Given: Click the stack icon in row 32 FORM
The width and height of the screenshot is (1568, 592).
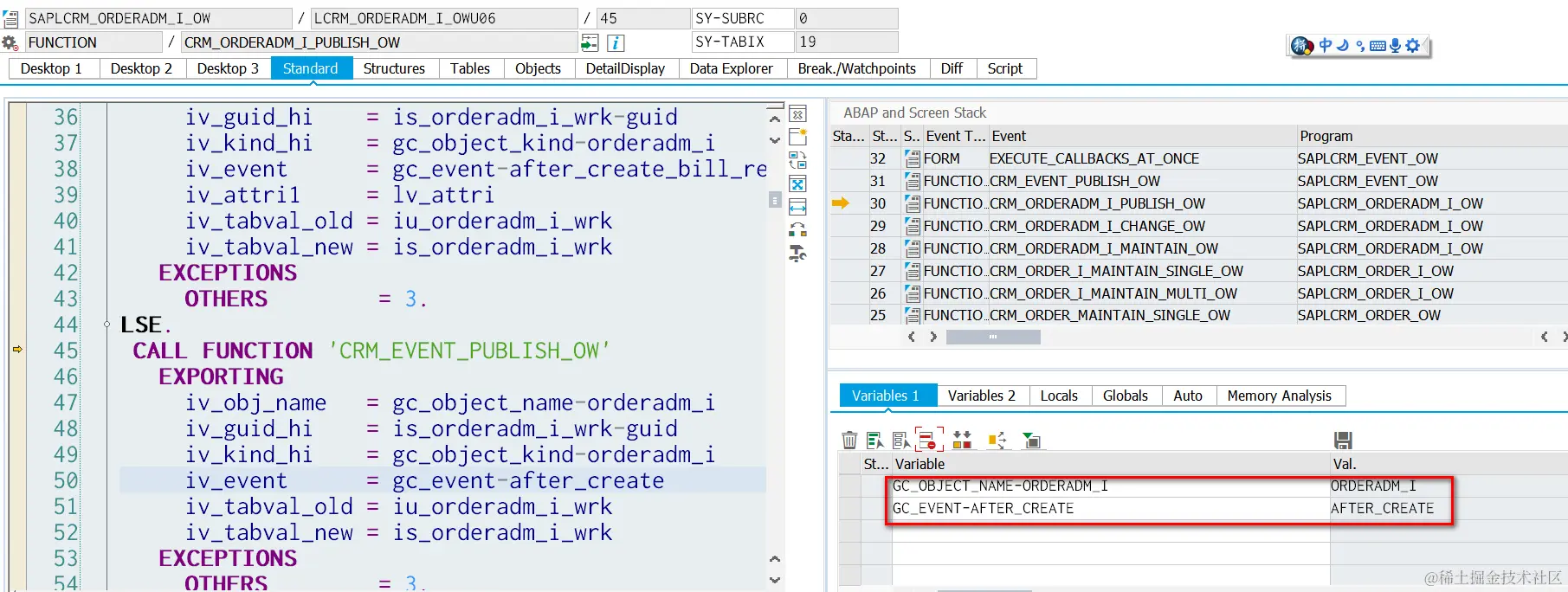Looking at the screenshot, I should click(913, 158).
